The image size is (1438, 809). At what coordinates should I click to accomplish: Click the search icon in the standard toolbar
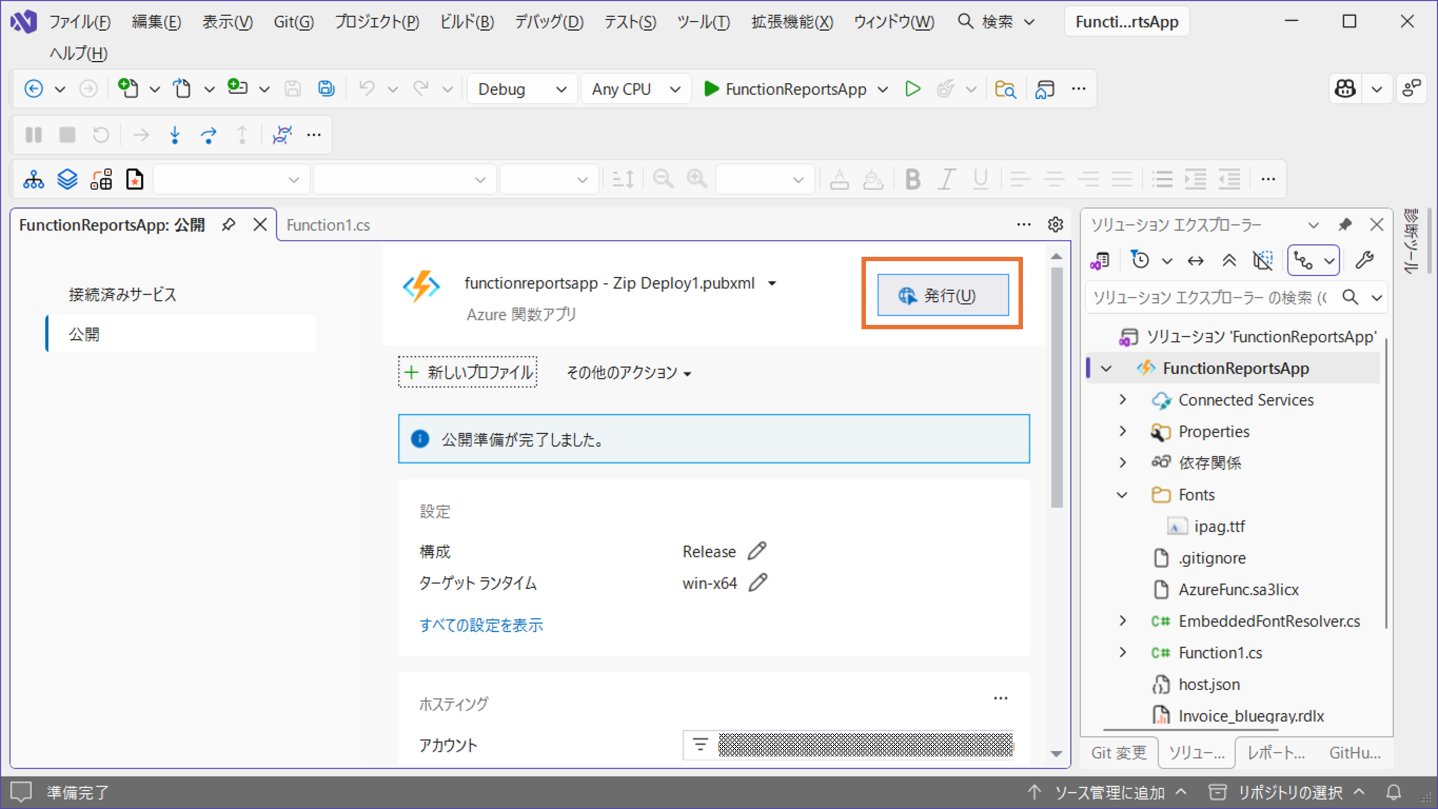[x=1005, y=88]
